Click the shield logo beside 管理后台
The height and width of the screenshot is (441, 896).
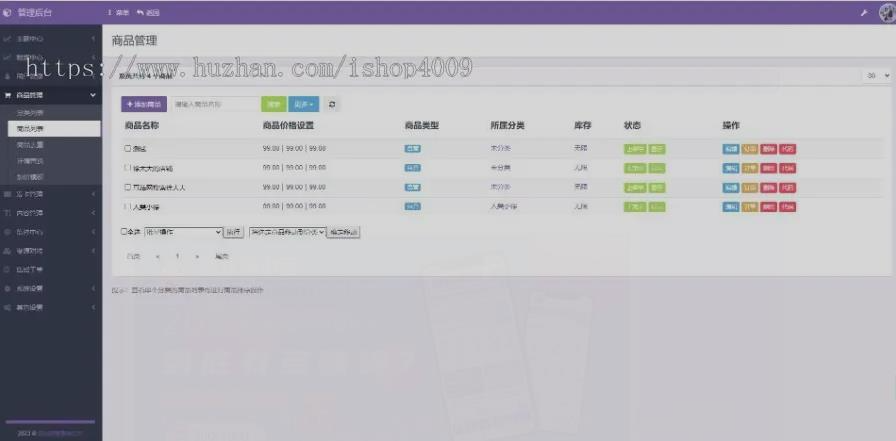coord(7,13)
